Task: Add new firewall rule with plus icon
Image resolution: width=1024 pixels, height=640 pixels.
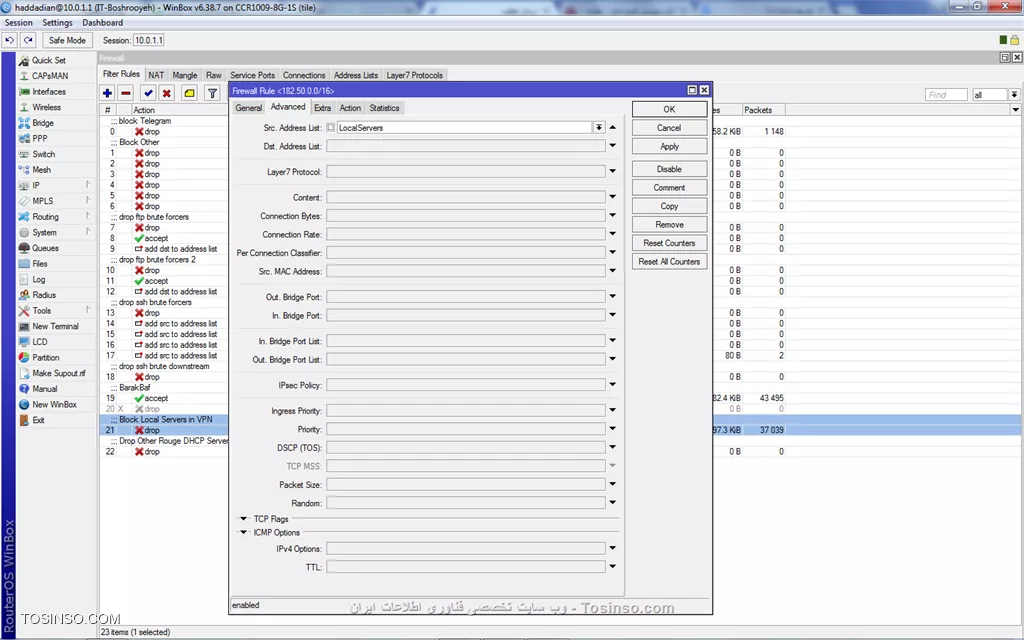Action: [x=108, y=93]
